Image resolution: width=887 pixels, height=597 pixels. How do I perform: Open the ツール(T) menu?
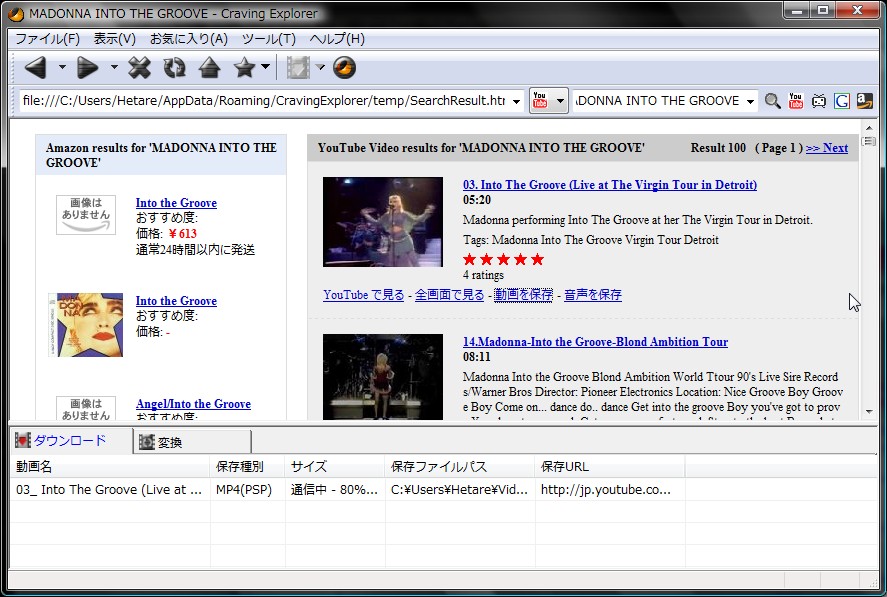[269, 38]
